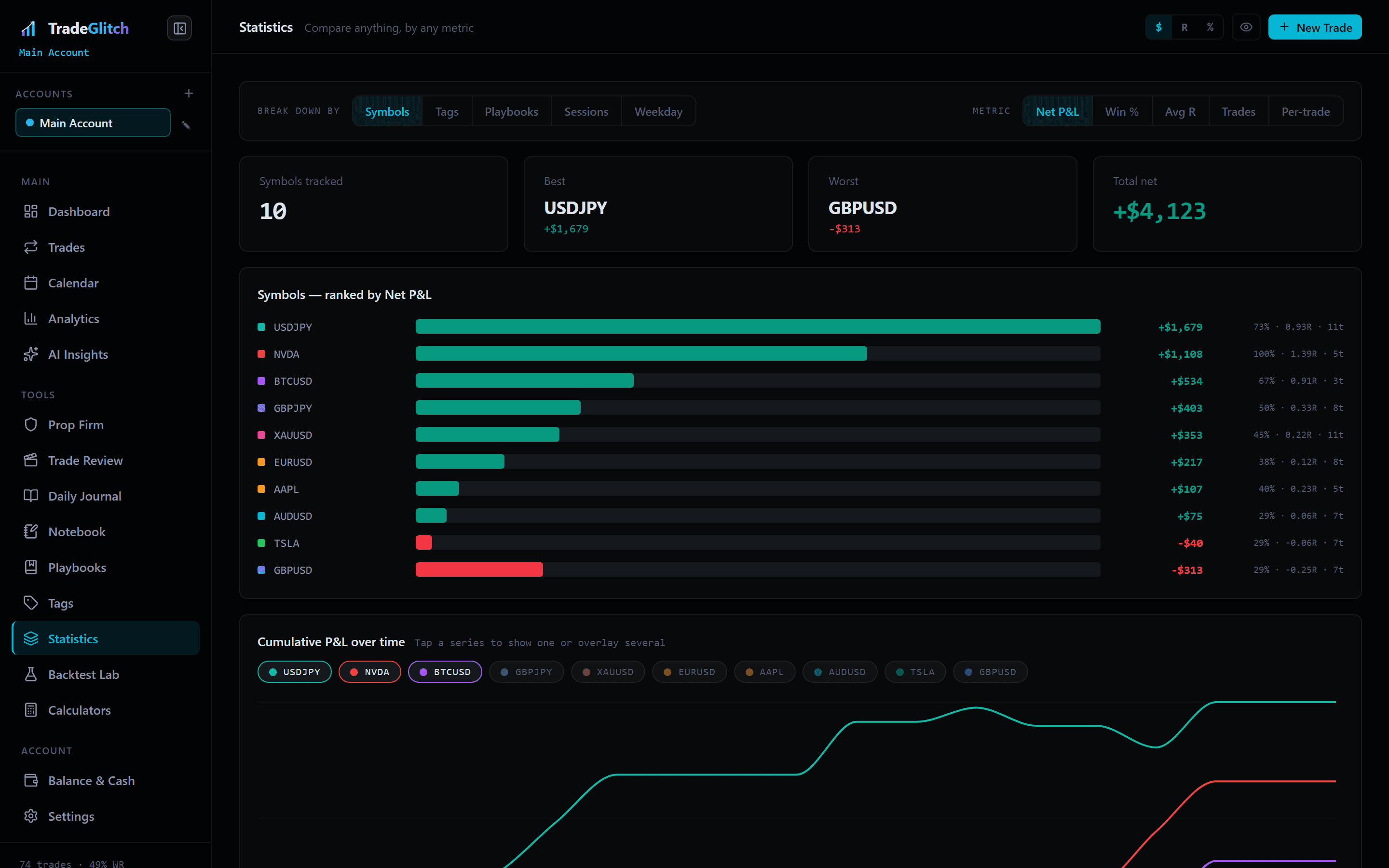Collapse the sidebar panel icon
Image resolution: width=1389 pixels, height=868 pixels.
pyautogui.click(x=179, y=28)
